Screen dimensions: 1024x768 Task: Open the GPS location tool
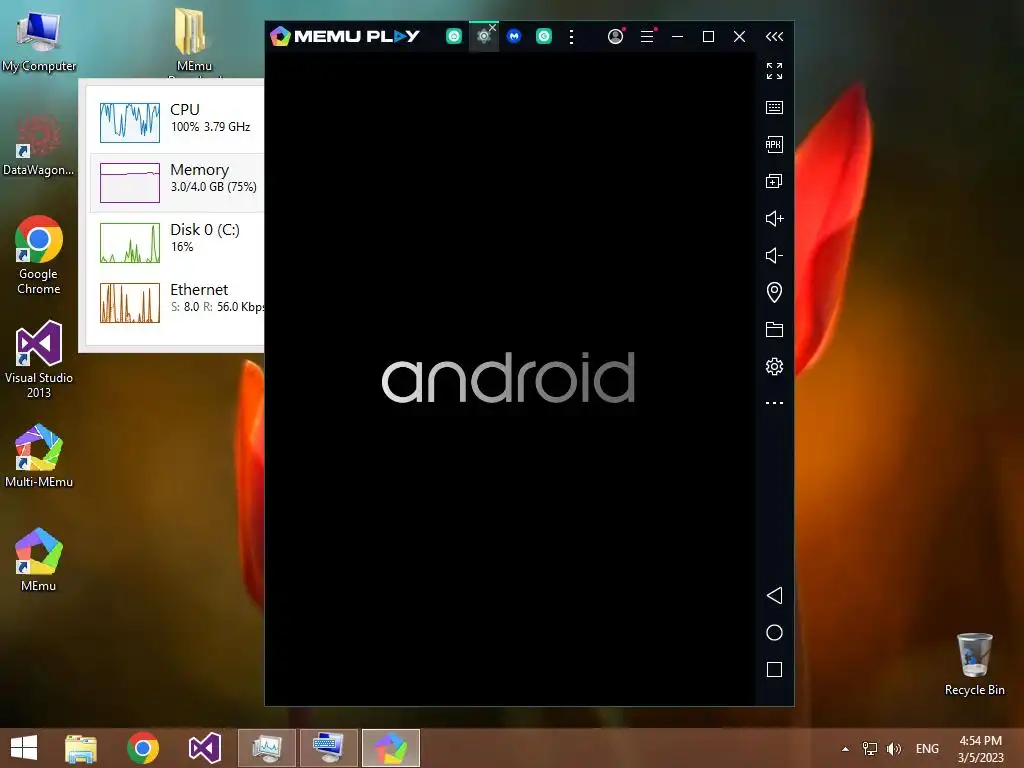coord(775,292)
